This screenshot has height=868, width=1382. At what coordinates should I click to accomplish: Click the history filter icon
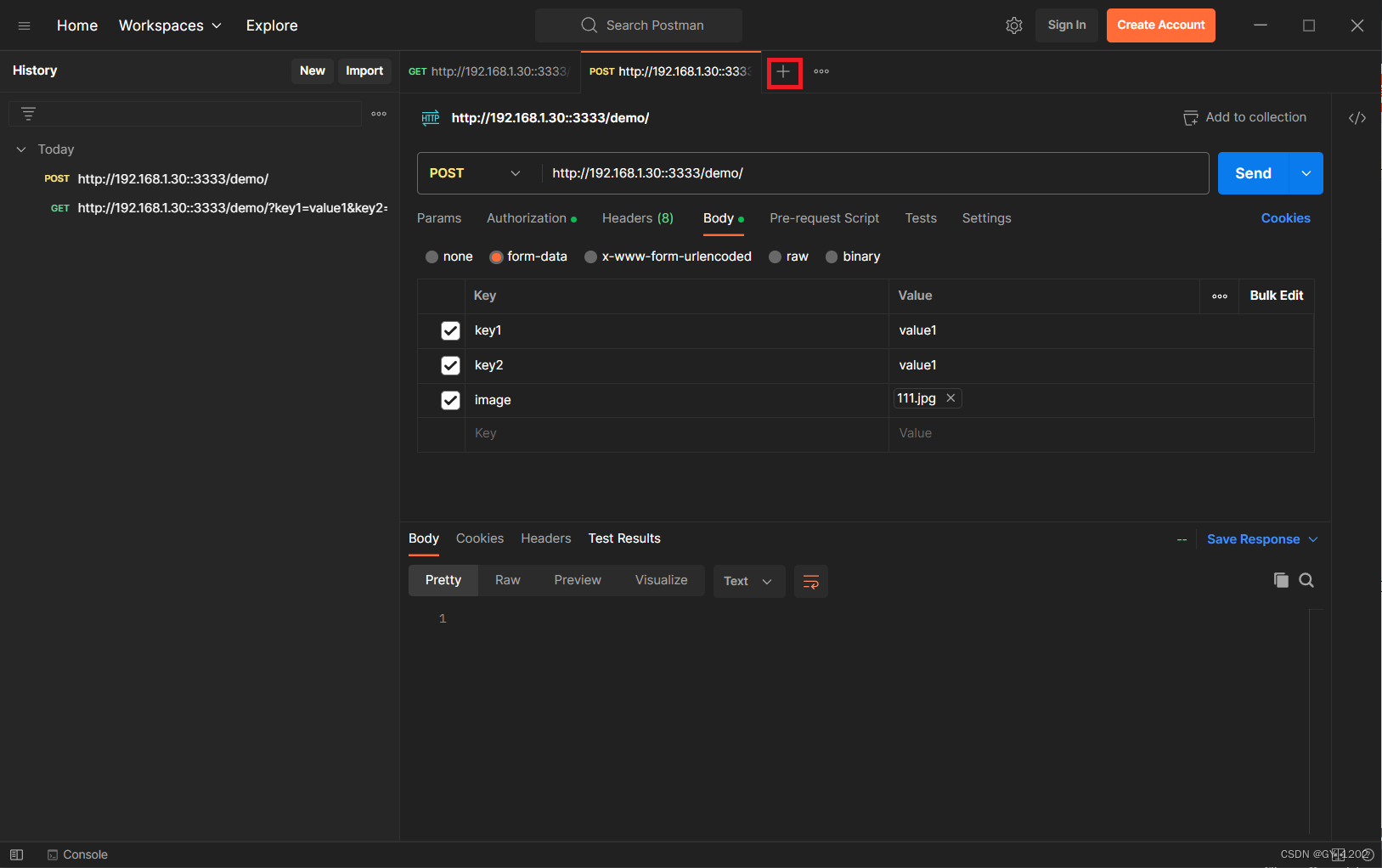pyautogui.click(x=28, y=114)
